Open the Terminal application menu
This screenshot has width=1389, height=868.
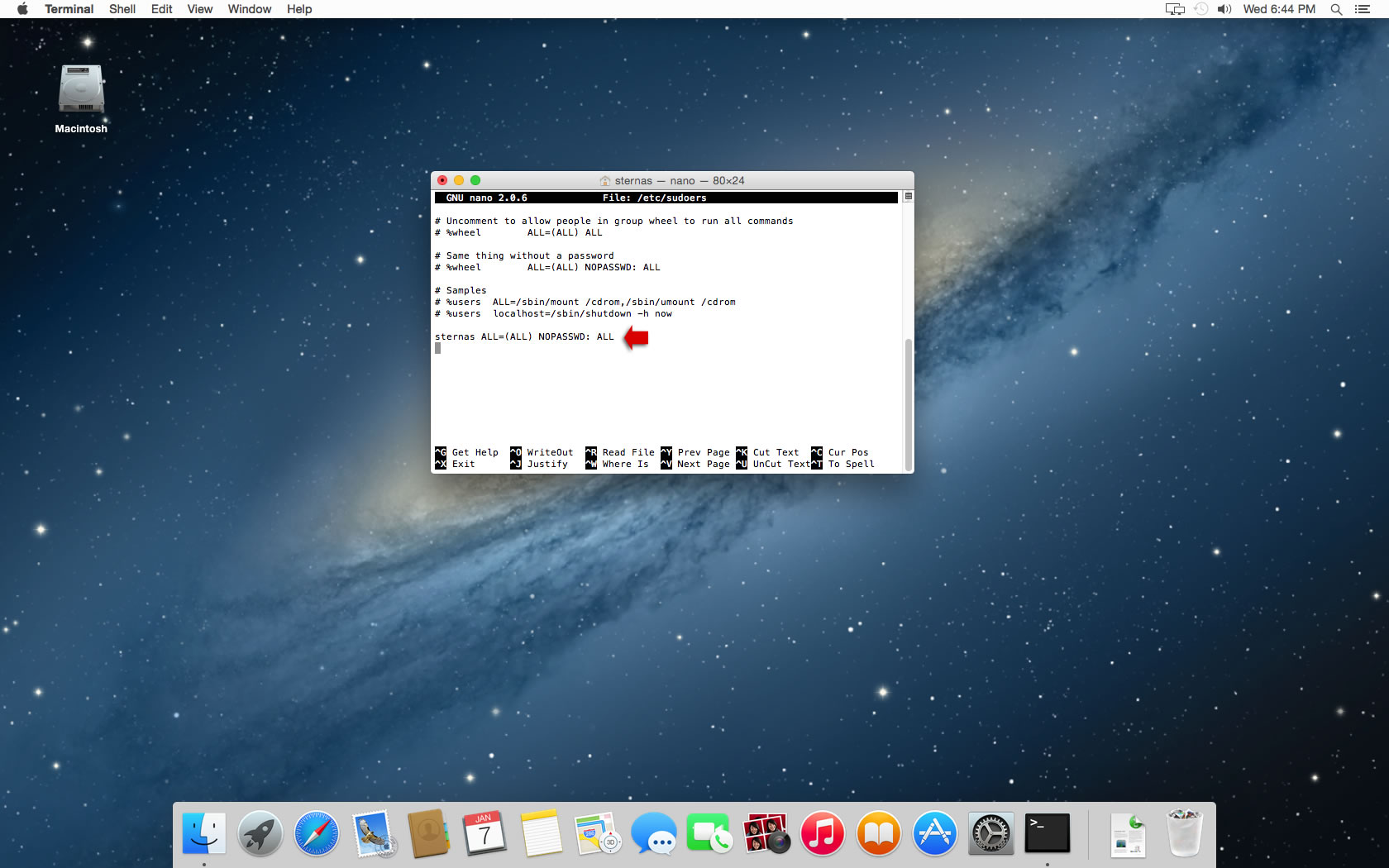(69, 9)
